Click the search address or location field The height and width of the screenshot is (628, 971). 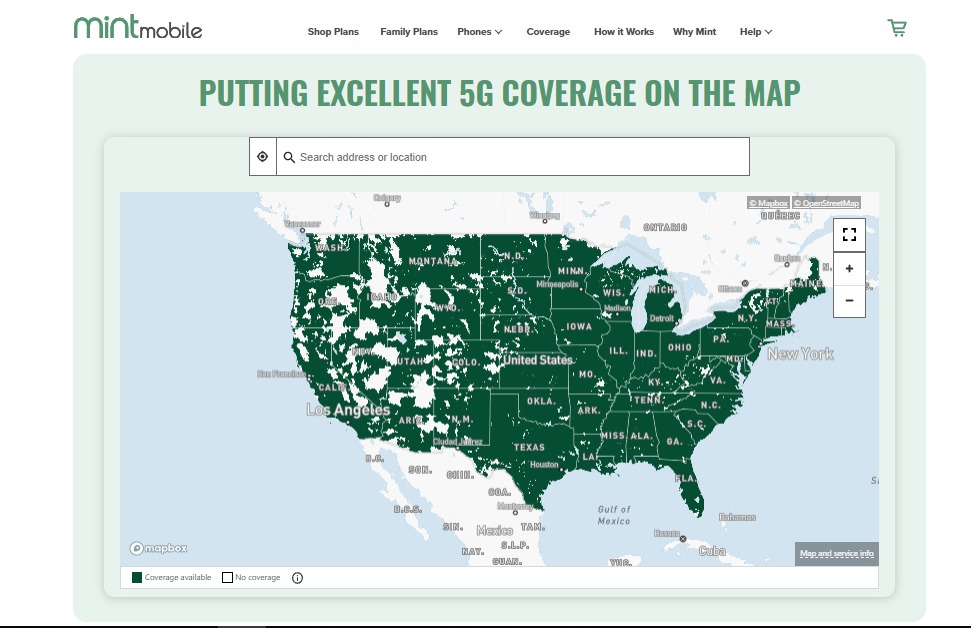pyautogui.click(x=513, y=157)
